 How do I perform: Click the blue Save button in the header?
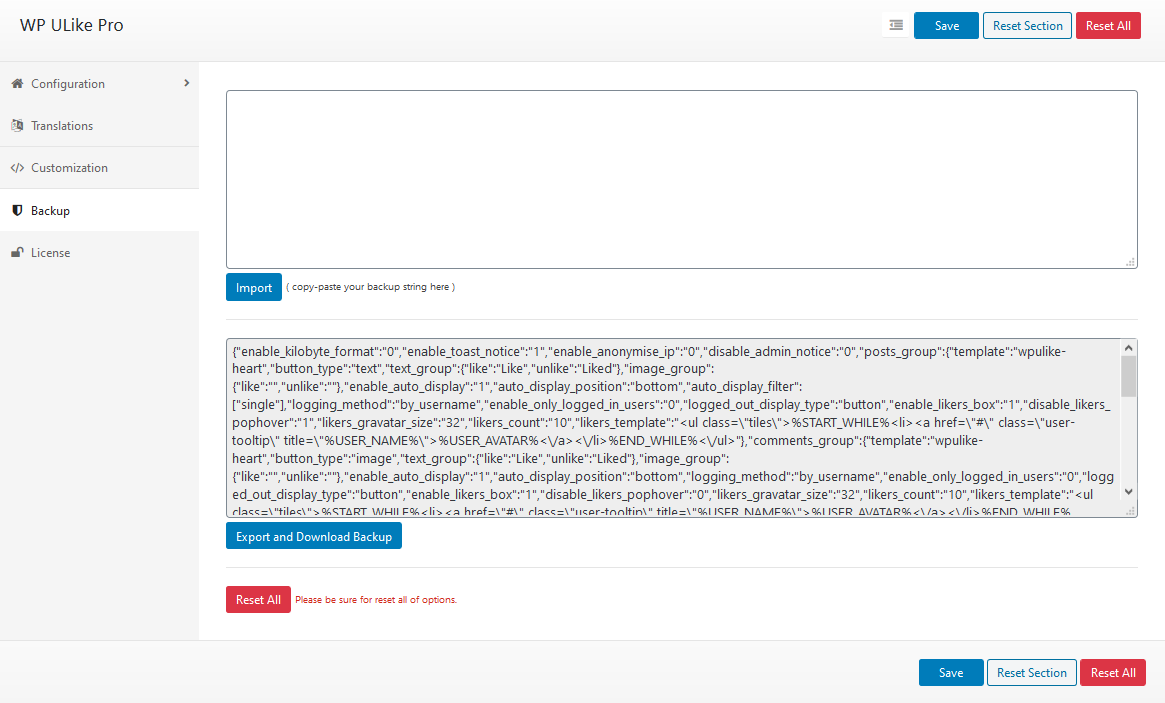945,25
